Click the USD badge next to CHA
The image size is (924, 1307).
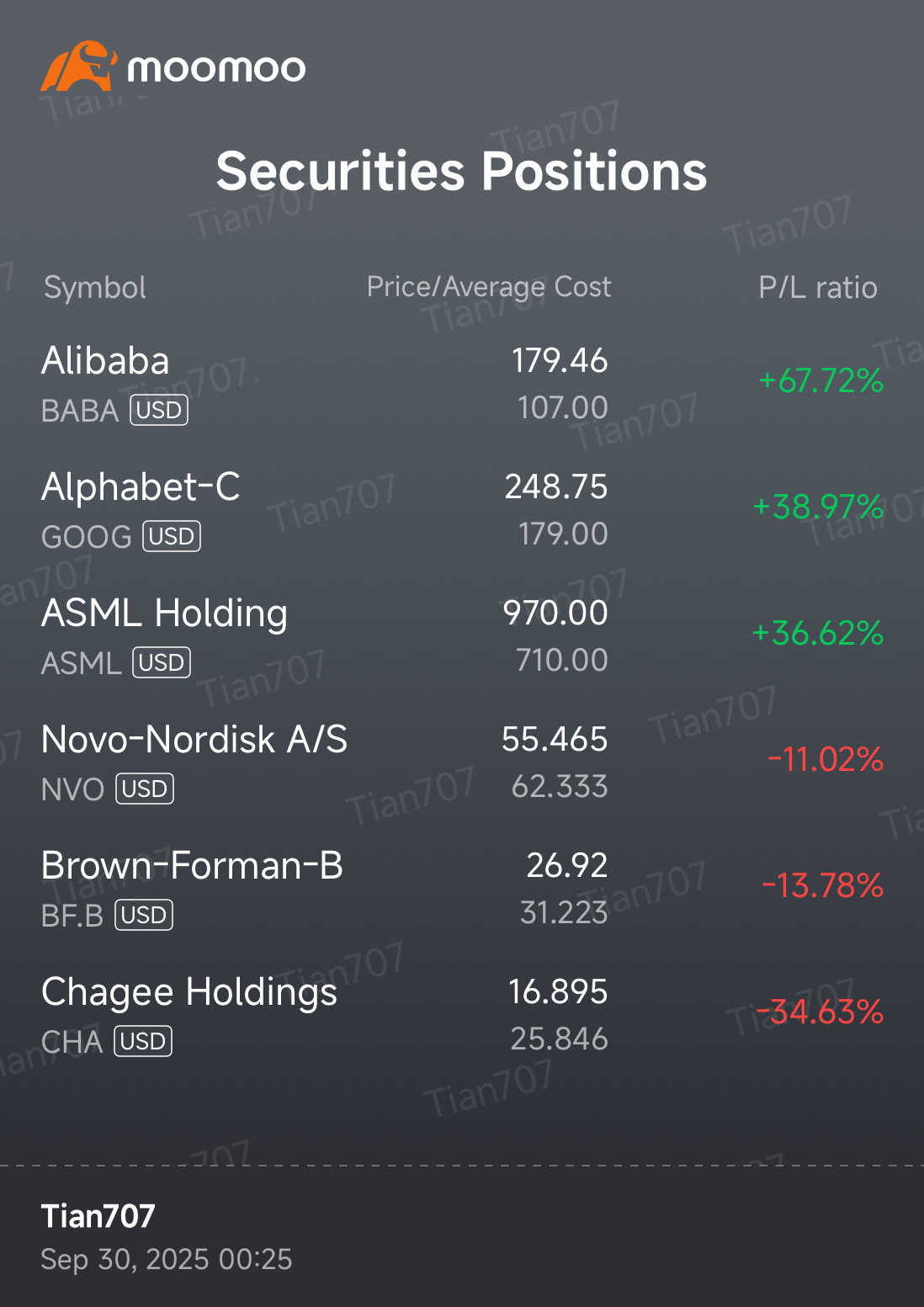(x=143, y=1041)
